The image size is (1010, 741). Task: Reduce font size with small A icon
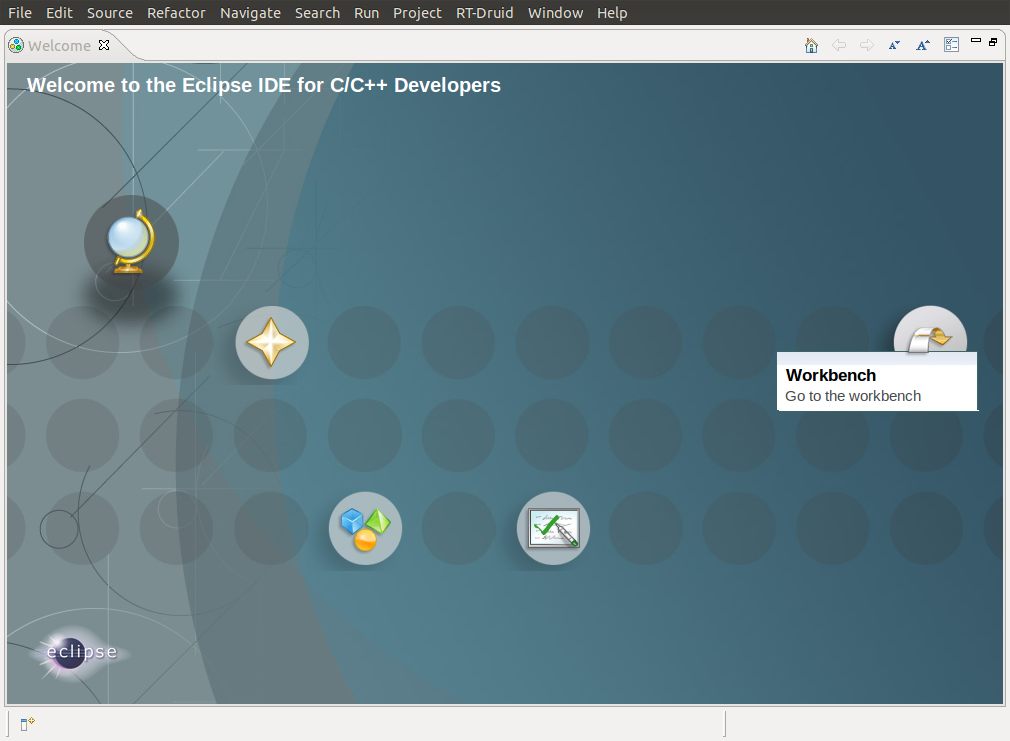coord(894,45)
